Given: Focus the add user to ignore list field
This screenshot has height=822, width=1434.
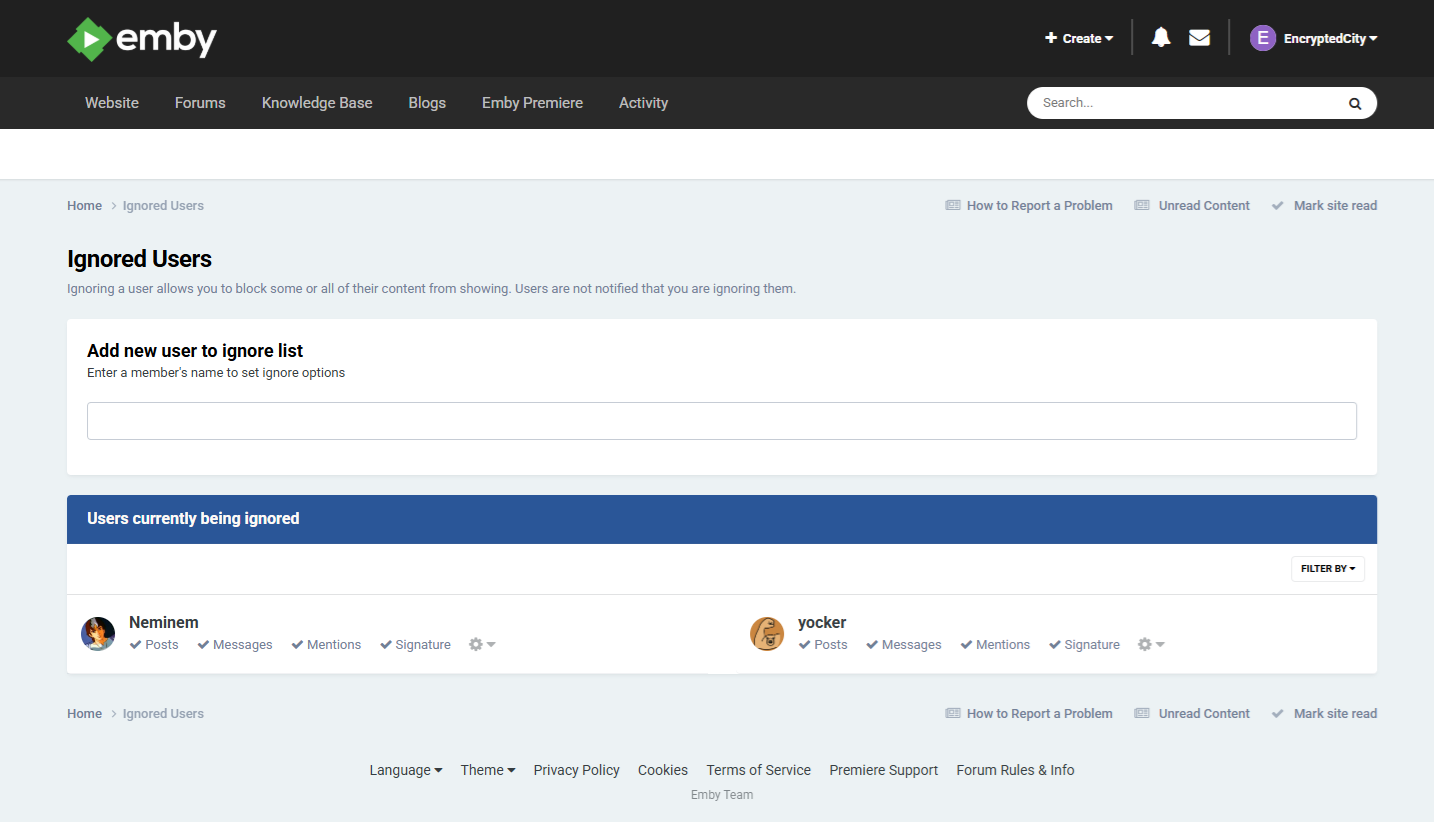Looking at the screenshot, I should [x=722, y=421].
